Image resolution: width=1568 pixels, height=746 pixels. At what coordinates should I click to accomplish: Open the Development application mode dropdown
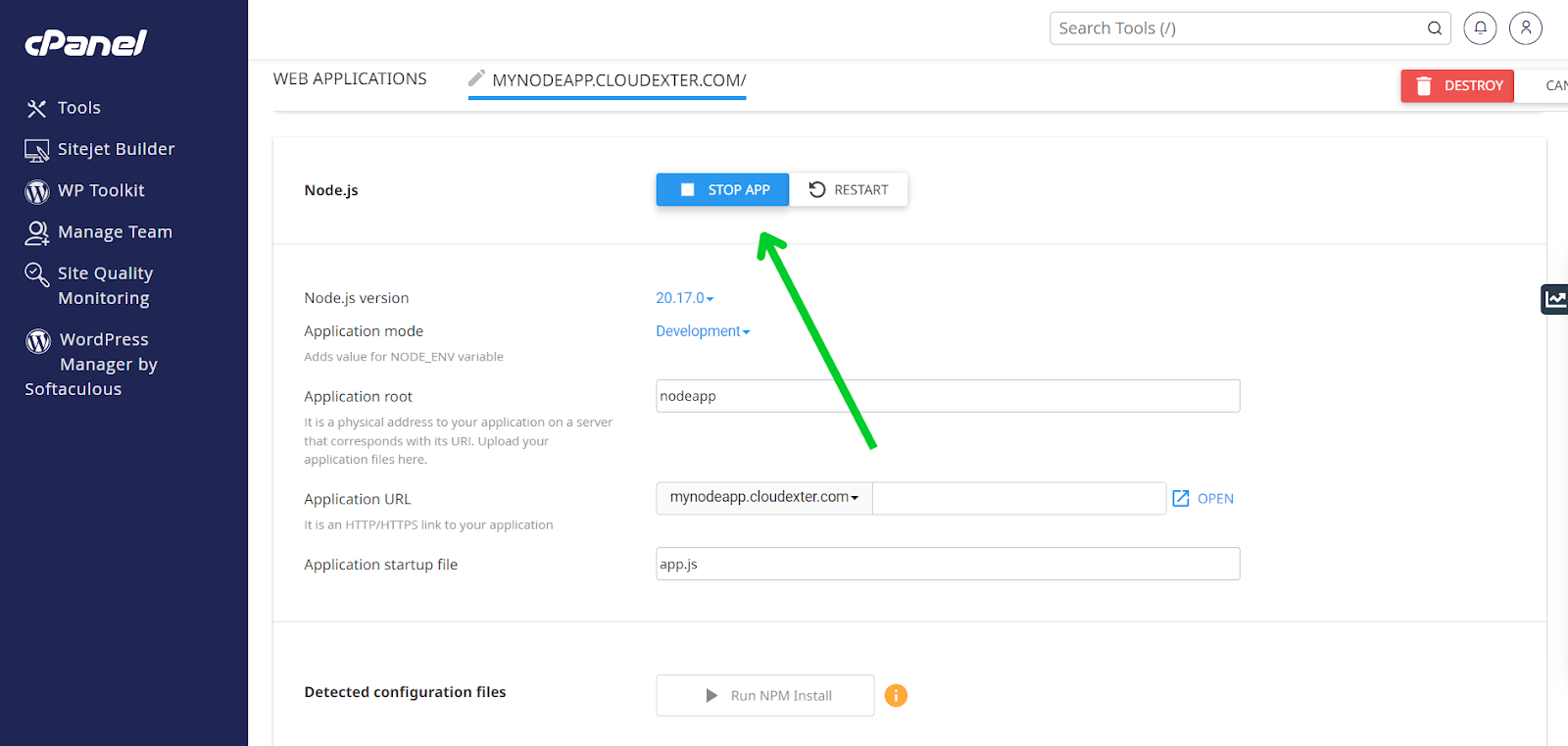(x=703, y=331)
